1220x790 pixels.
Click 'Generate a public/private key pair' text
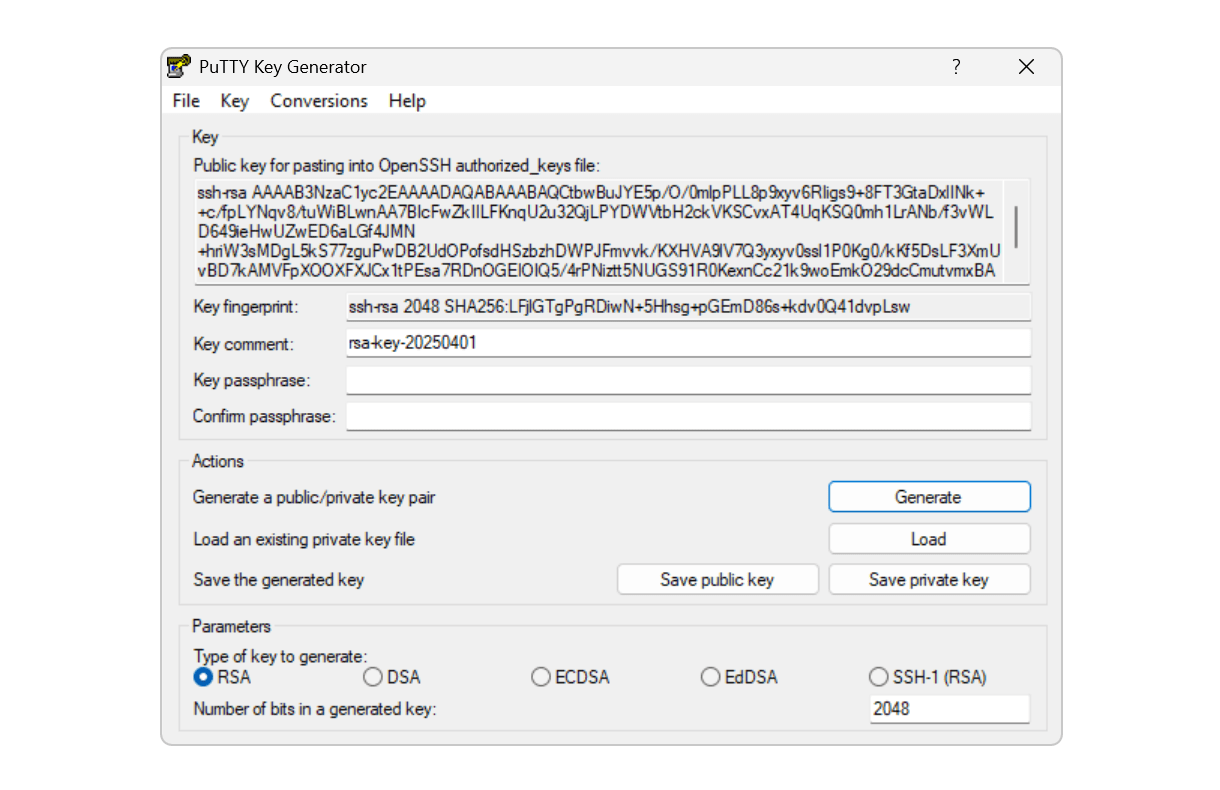coord(314,497)
